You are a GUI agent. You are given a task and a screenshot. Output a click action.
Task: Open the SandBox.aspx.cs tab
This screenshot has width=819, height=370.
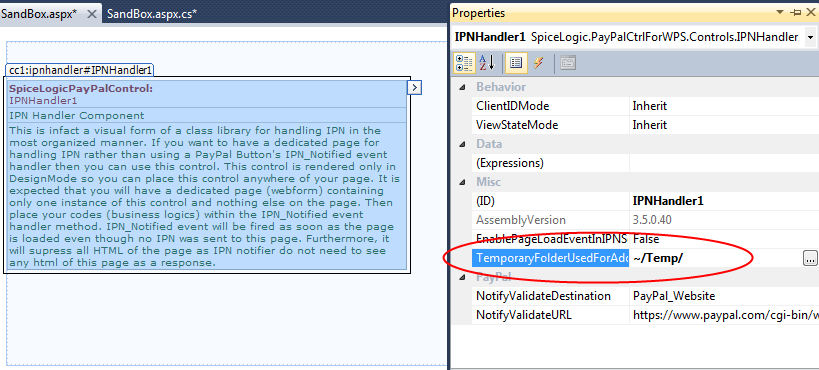pos(152,14)
